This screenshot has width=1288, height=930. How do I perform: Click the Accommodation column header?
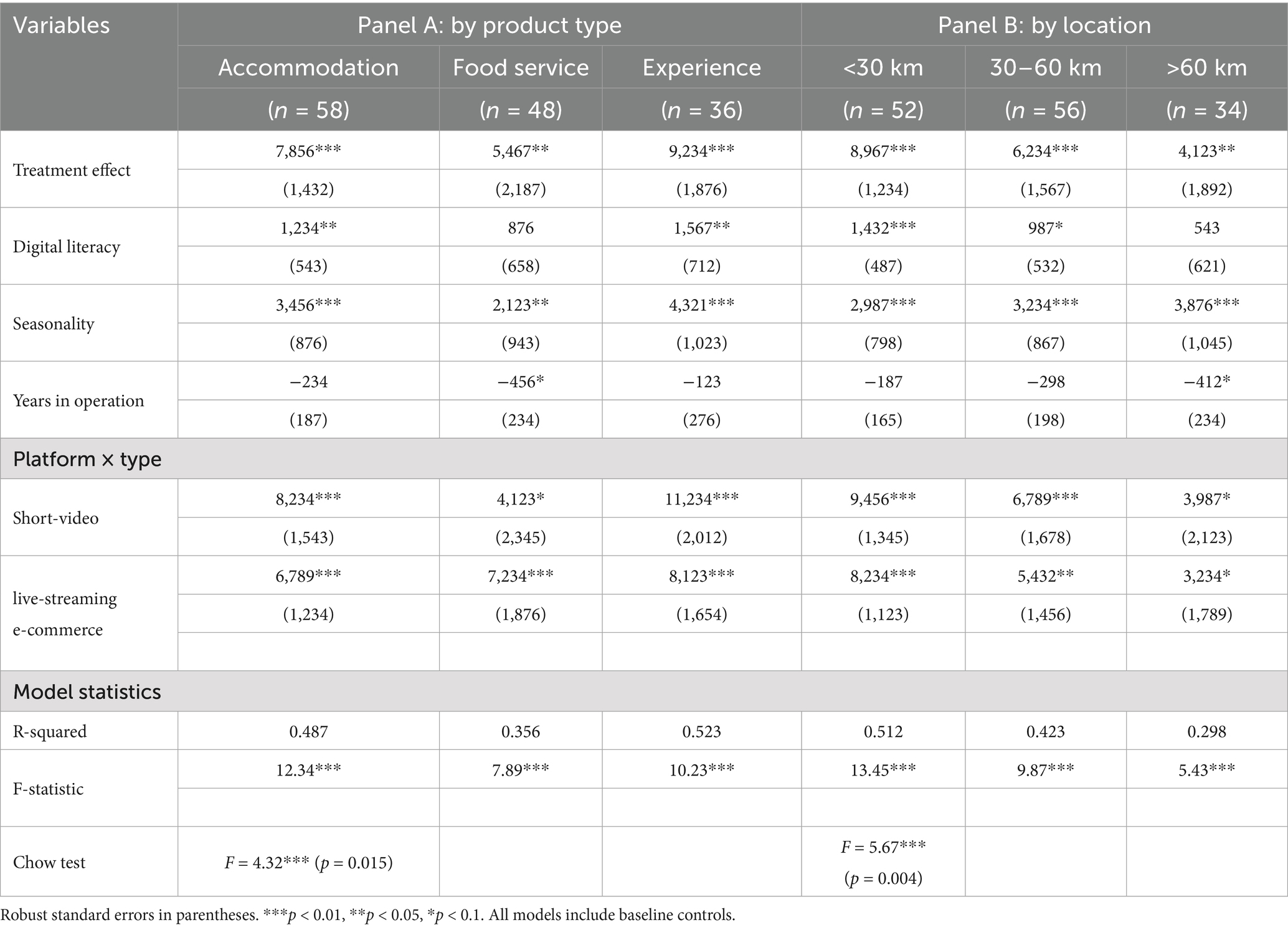(x=308, y=67)
